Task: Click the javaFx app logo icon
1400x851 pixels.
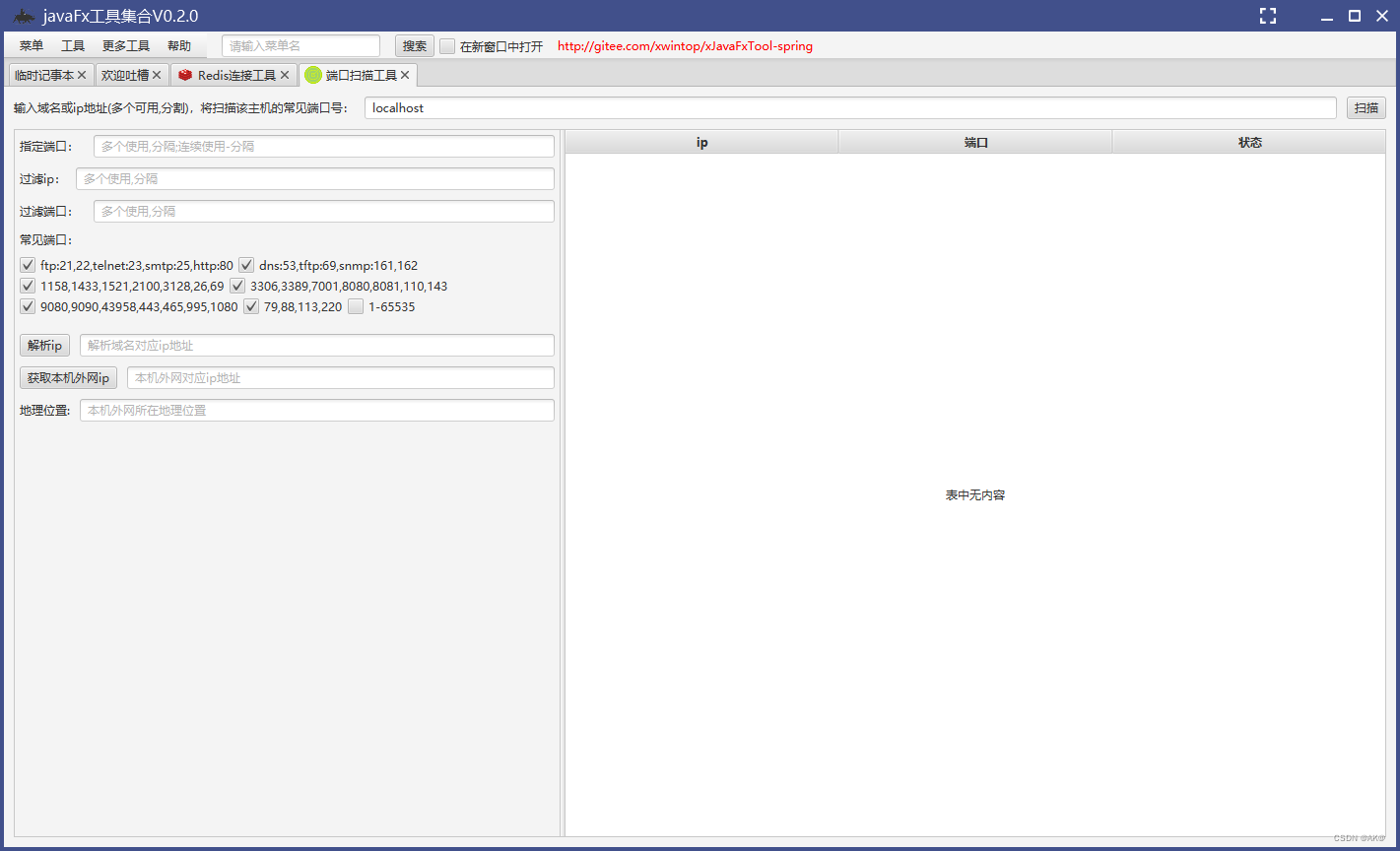Action: click(24, 16)
